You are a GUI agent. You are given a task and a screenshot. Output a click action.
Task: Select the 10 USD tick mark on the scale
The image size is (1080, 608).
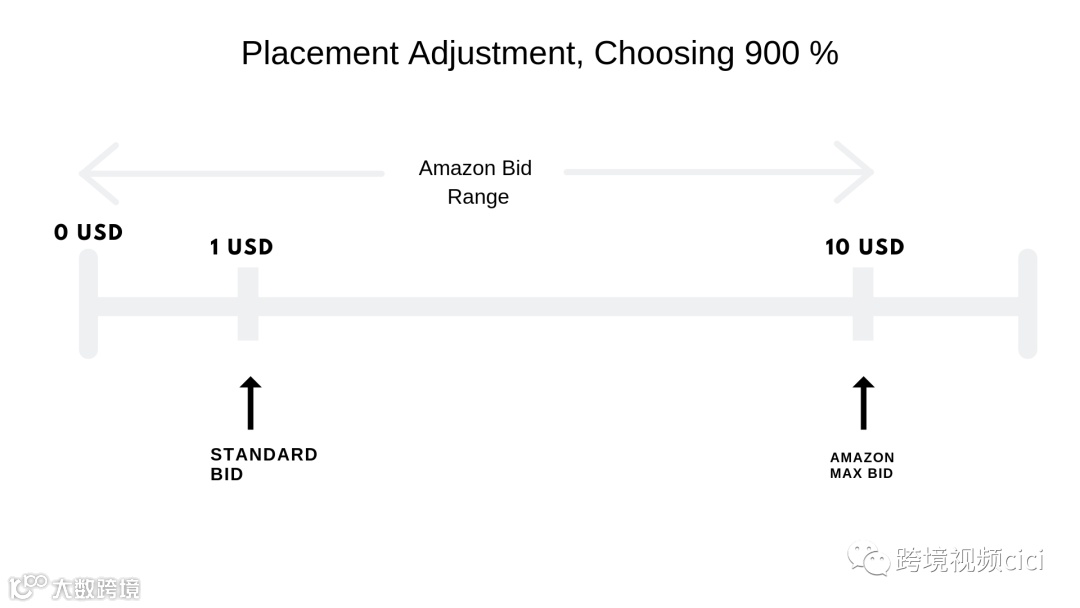862,304
